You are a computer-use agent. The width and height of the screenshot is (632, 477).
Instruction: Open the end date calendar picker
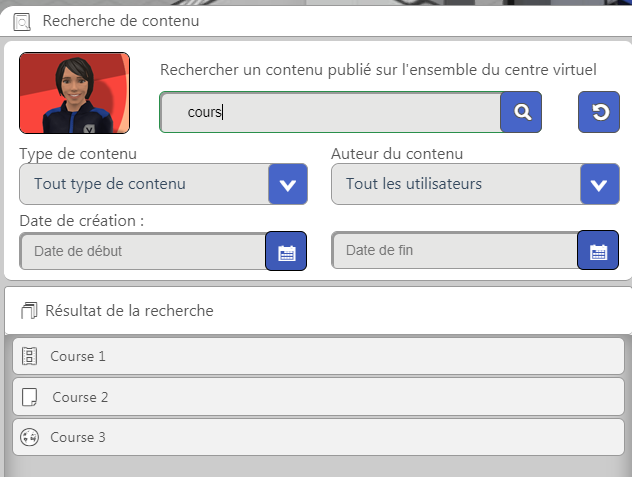tap(598, 250)
